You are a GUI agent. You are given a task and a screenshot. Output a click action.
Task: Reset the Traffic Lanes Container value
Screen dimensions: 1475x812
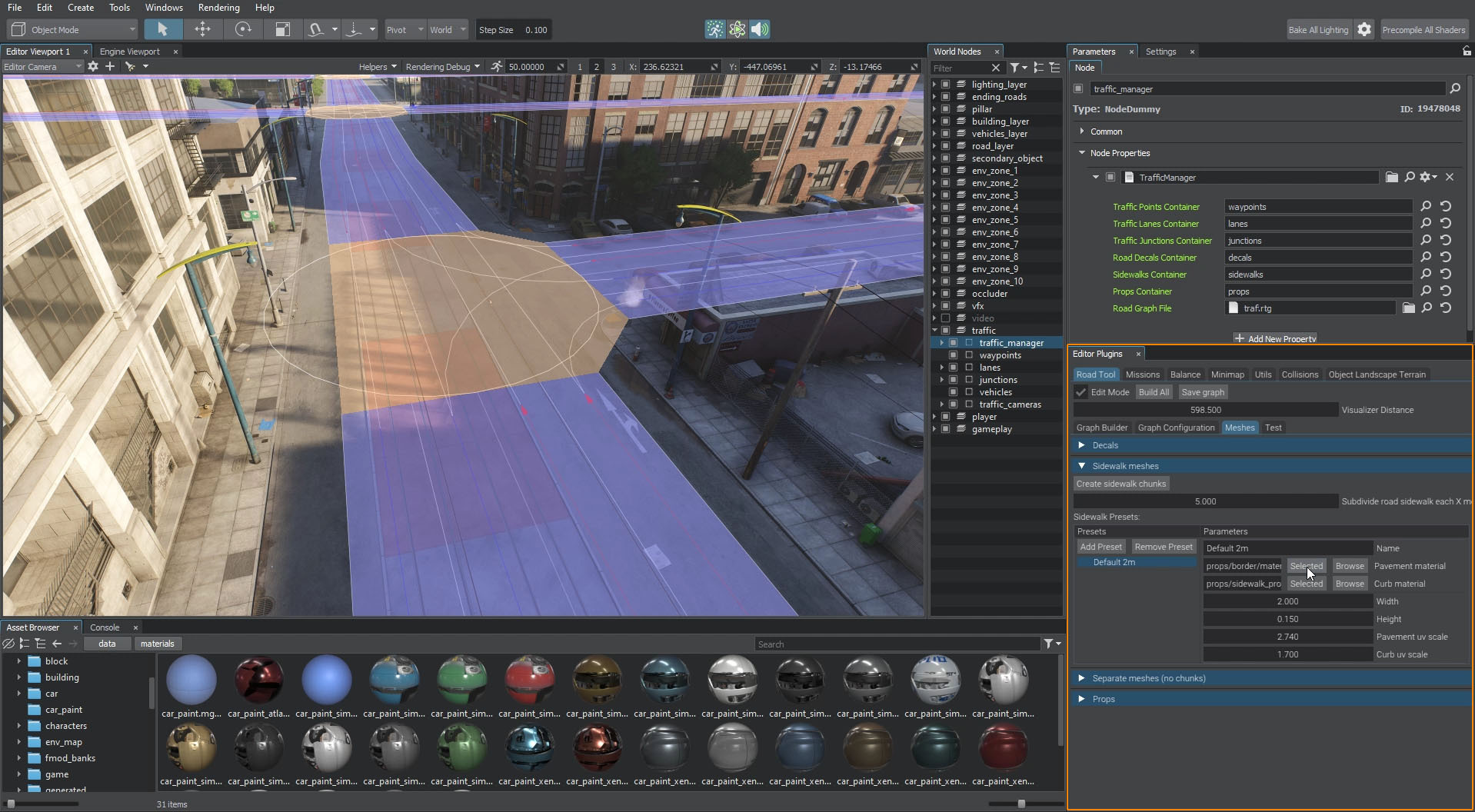[x=1446, y=223]
